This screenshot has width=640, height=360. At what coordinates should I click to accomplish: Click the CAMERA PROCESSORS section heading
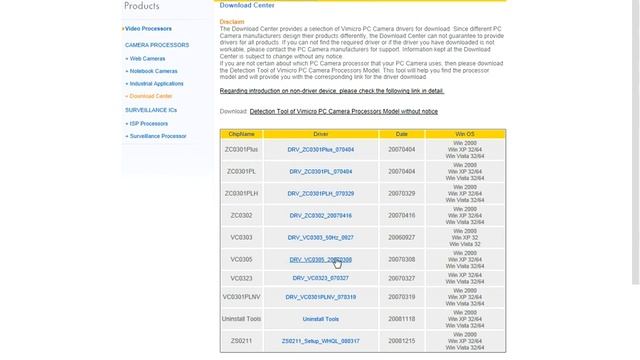(157, 45)
